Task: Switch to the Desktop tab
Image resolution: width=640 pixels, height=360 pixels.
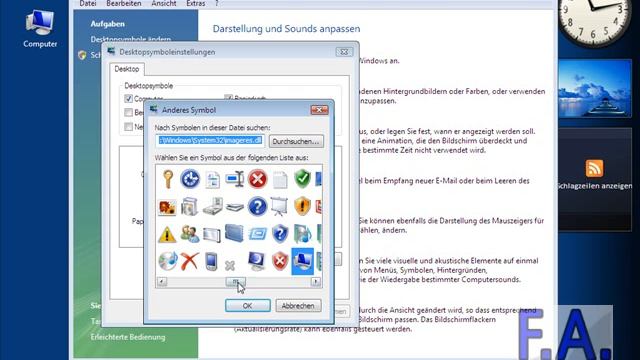Action: pyautogui.click(x=127, y=69)
